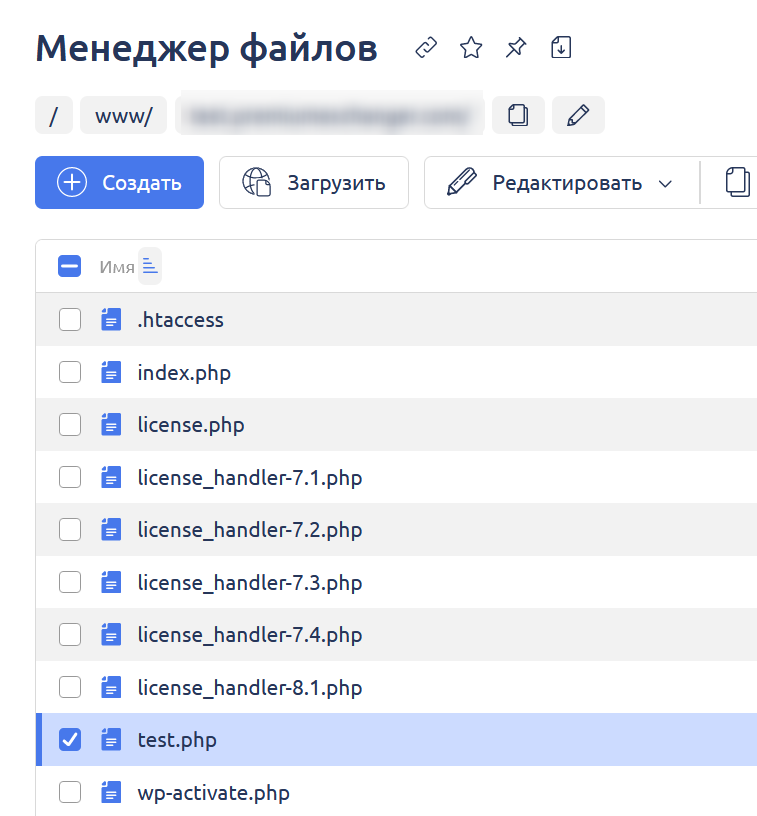
Task: Click the sort order icon beside Имя
Action: 150,266
